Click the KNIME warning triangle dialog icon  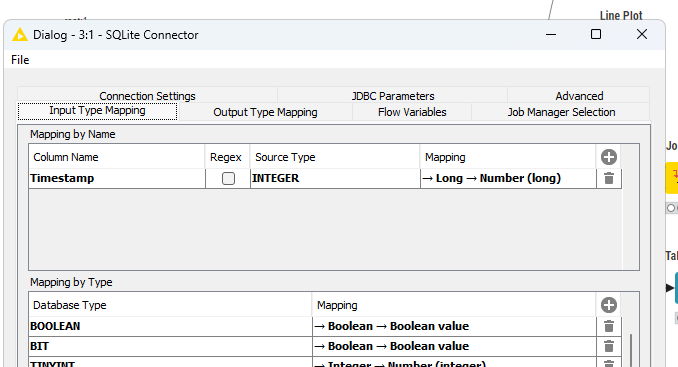20,35
